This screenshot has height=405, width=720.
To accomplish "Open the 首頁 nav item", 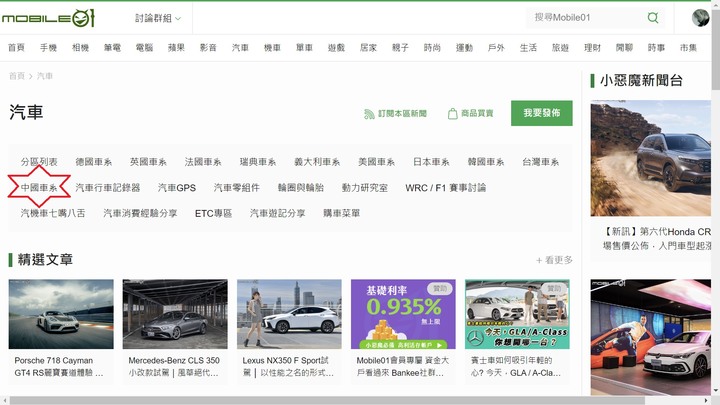I will point(16,48).
